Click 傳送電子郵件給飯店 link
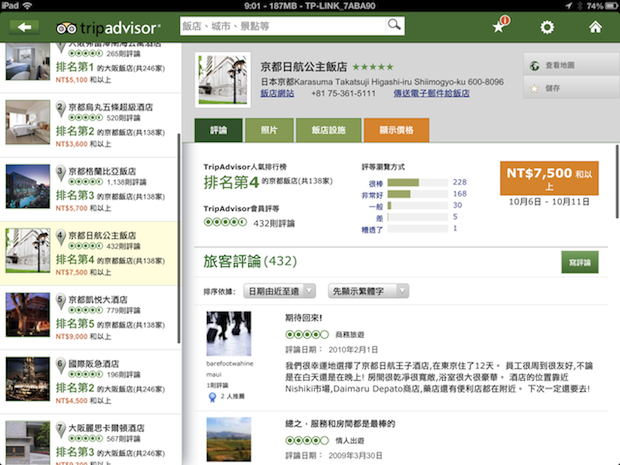 tap(431, 93)
